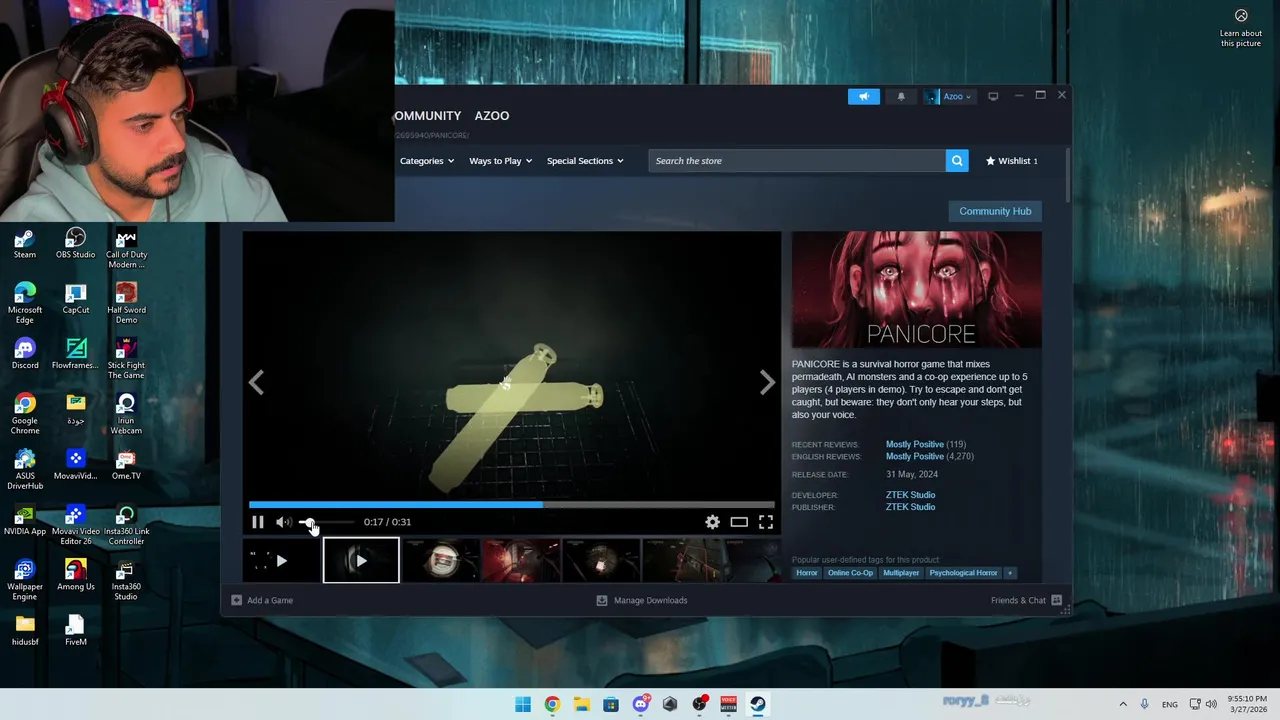Pause the PANICORE trailer video
The width and height of the screenshot is (1280, 720).
257,522
